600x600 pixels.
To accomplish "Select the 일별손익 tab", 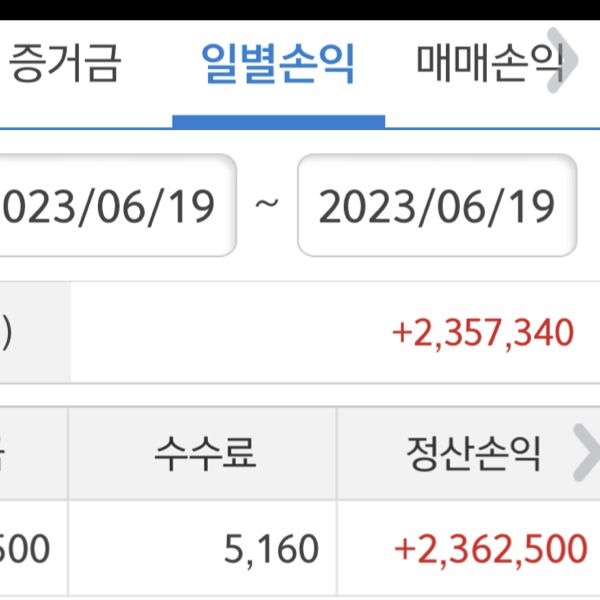I will tap(278, 65).
